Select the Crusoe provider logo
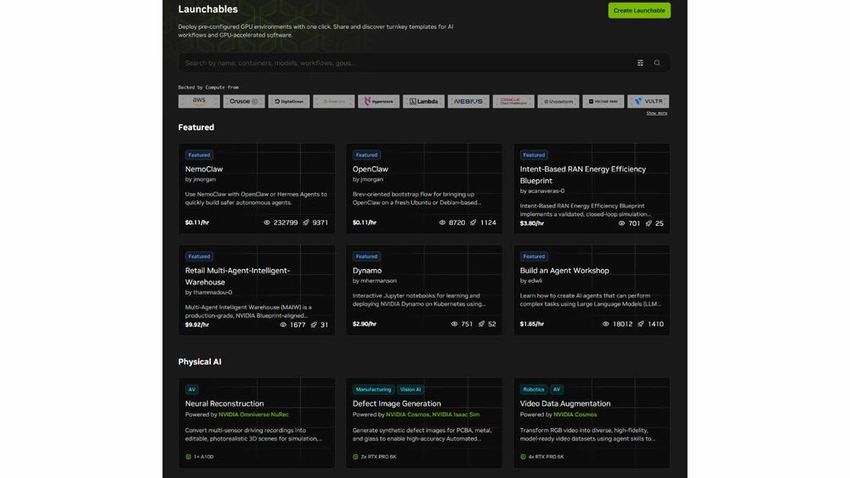 click(x=244, y=101)
